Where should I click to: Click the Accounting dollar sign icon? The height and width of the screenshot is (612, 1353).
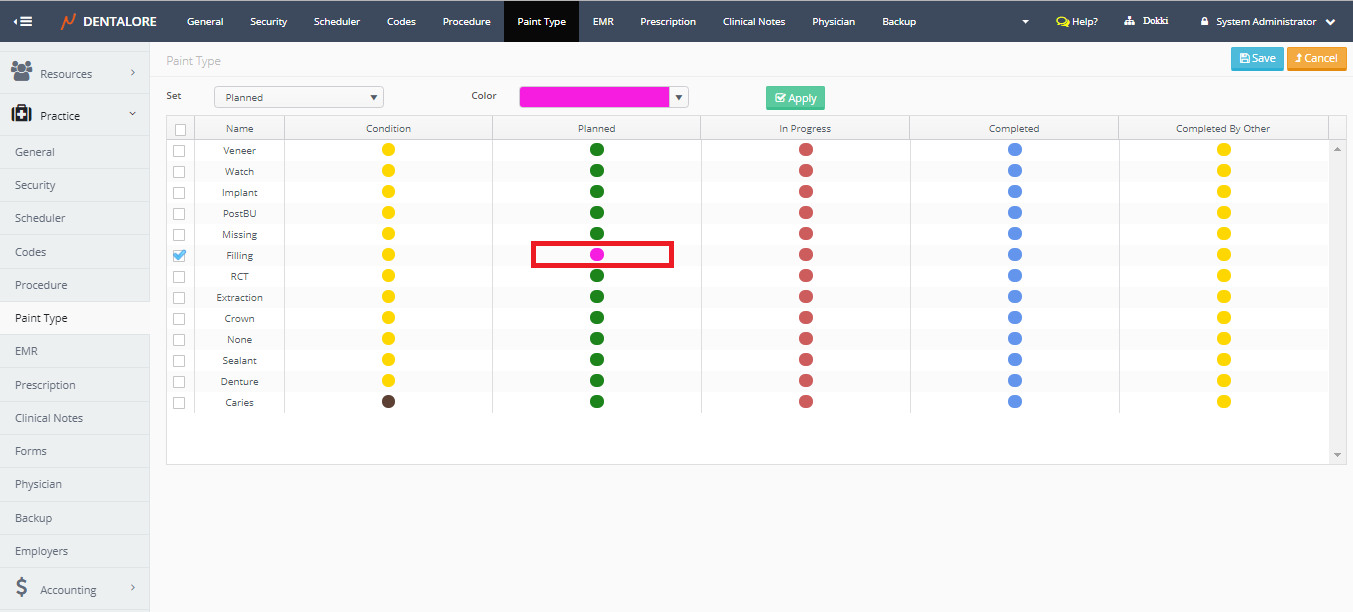(x=21, y=588)
